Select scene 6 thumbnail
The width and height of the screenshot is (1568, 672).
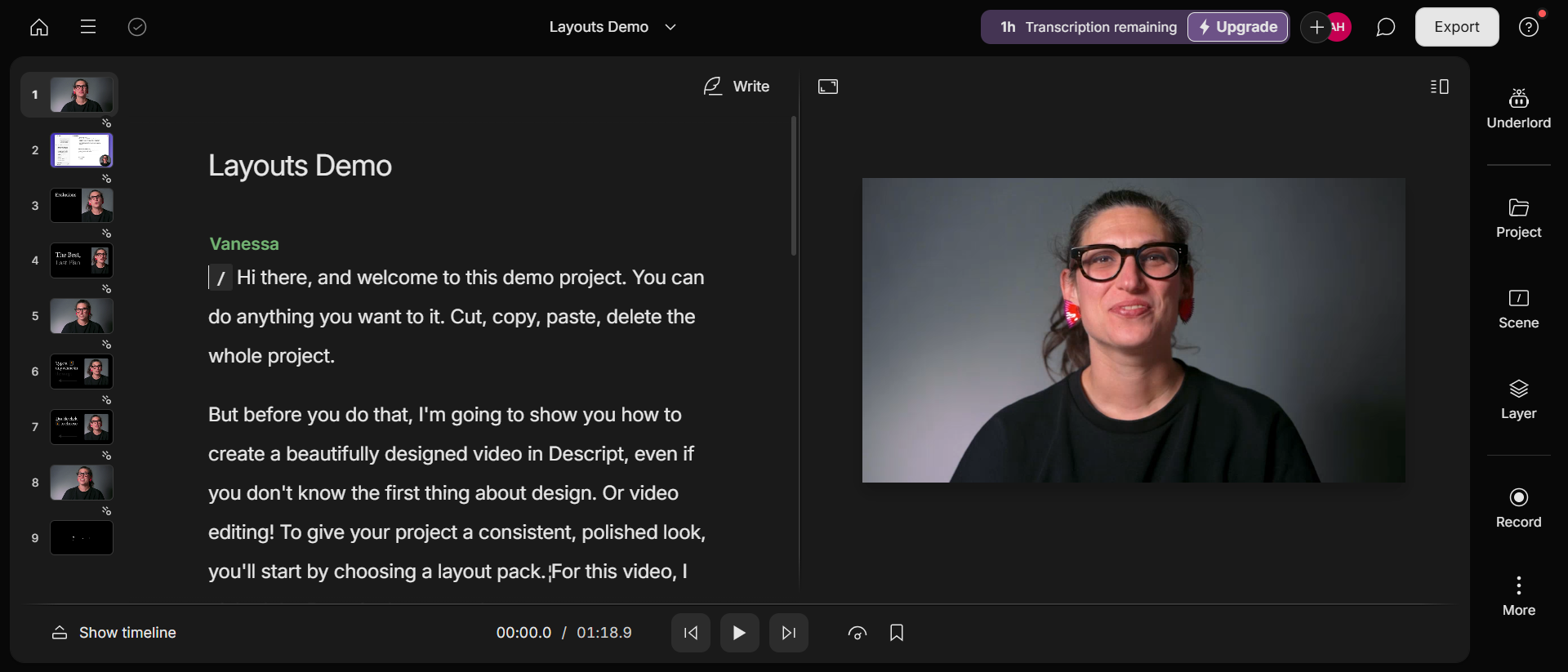pyautogui.click(x=82, y=372)
